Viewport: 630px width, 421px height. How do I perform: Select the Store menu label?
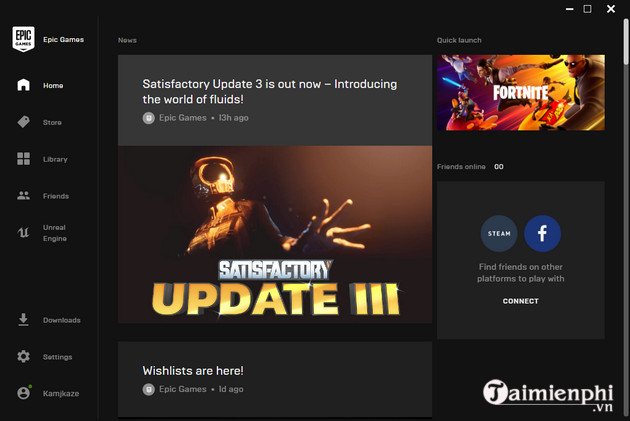pos(52,123)
